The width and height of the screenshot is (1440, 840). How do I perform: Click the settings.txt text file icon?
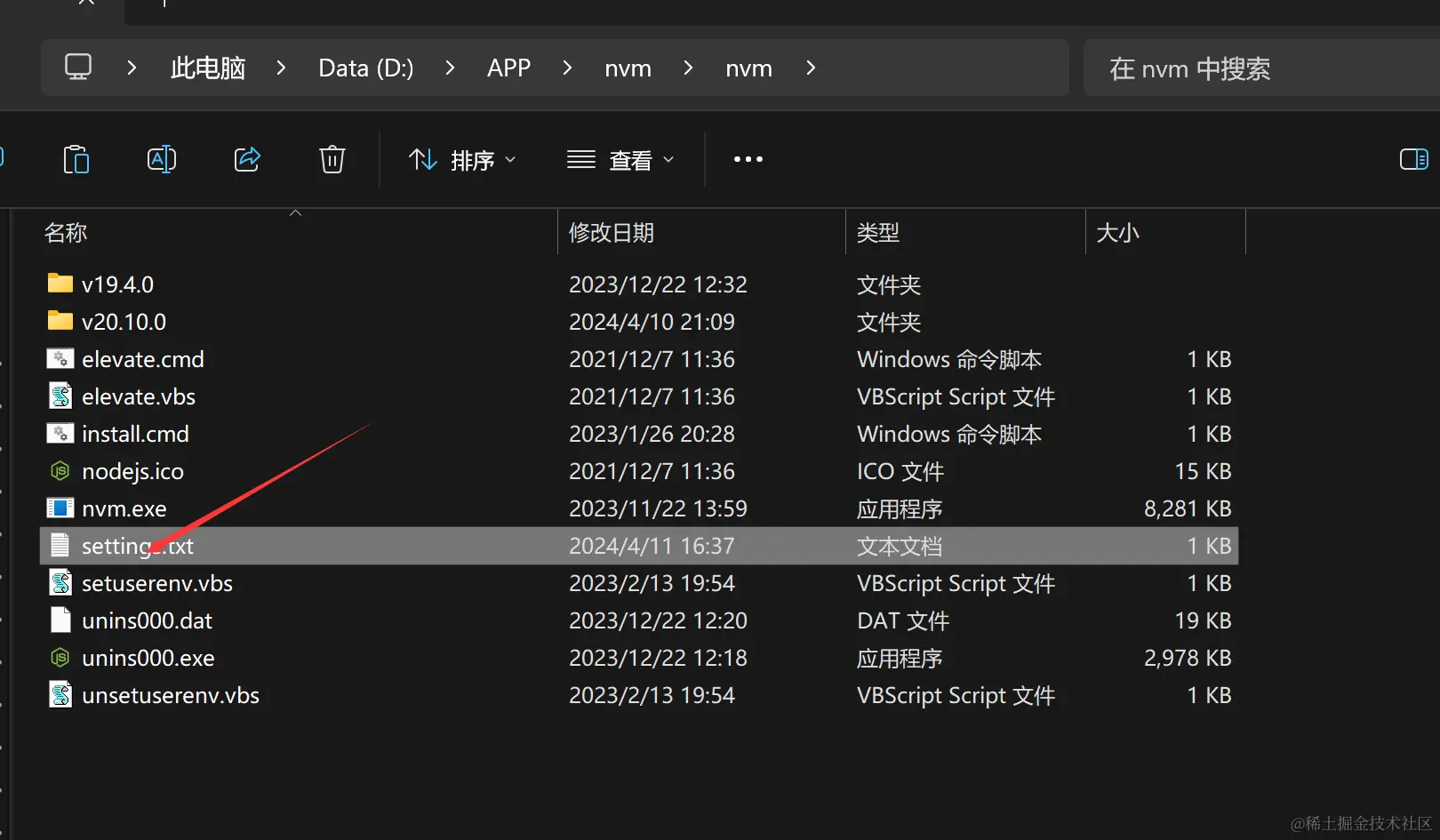coord(60,545)
